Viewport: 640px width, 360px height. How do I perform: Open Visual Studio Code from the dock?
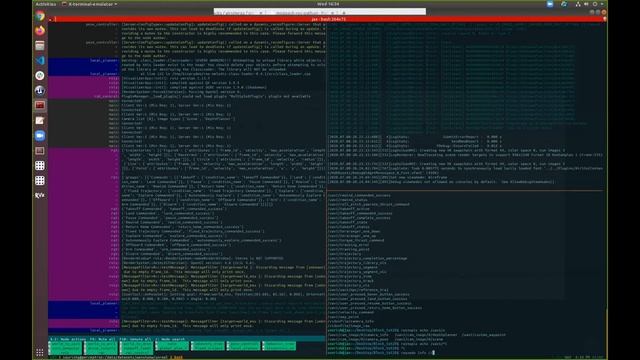click(x=40, y=61)
